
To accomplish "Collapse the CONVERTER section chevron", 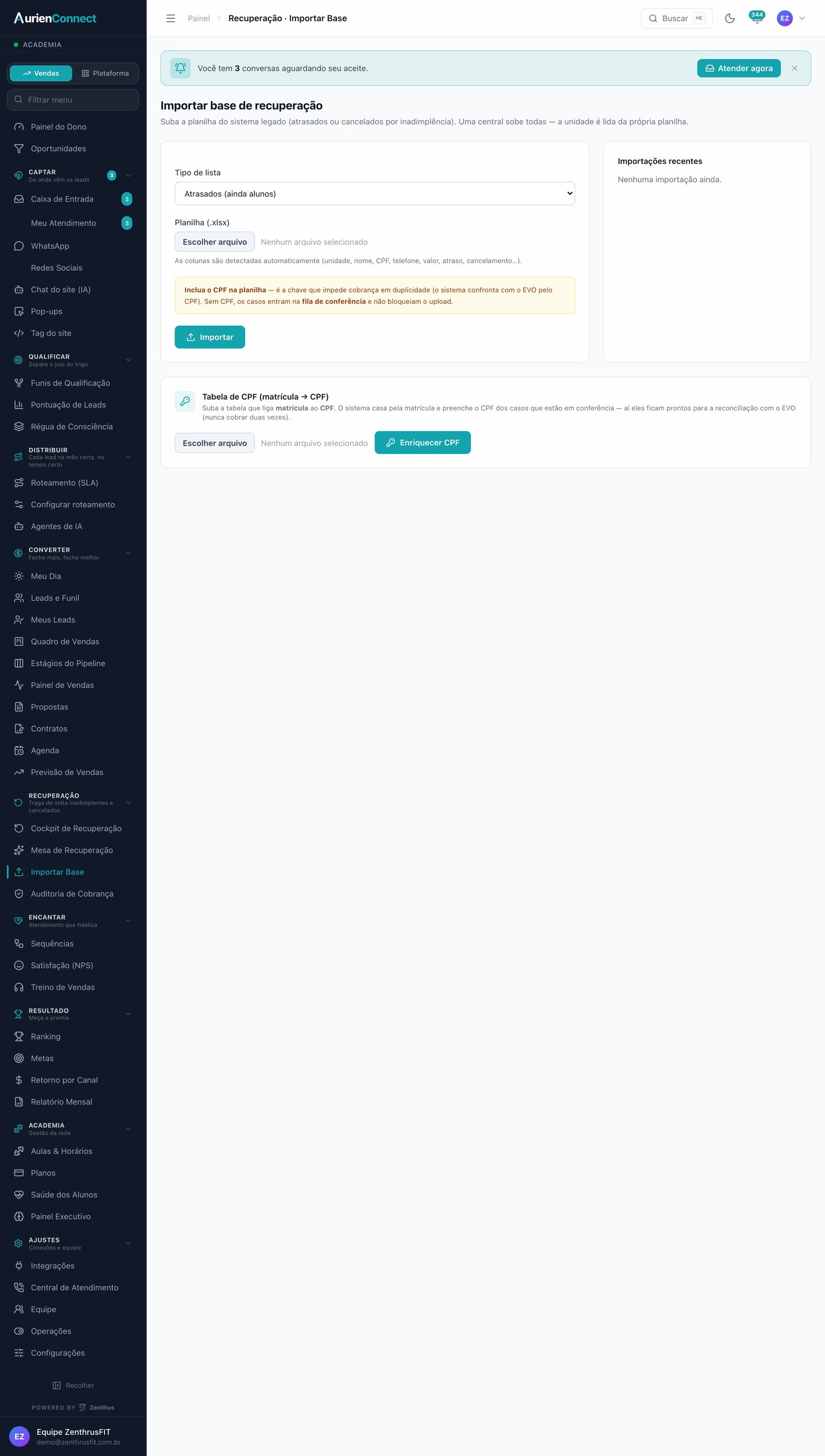I will point(128,553).
